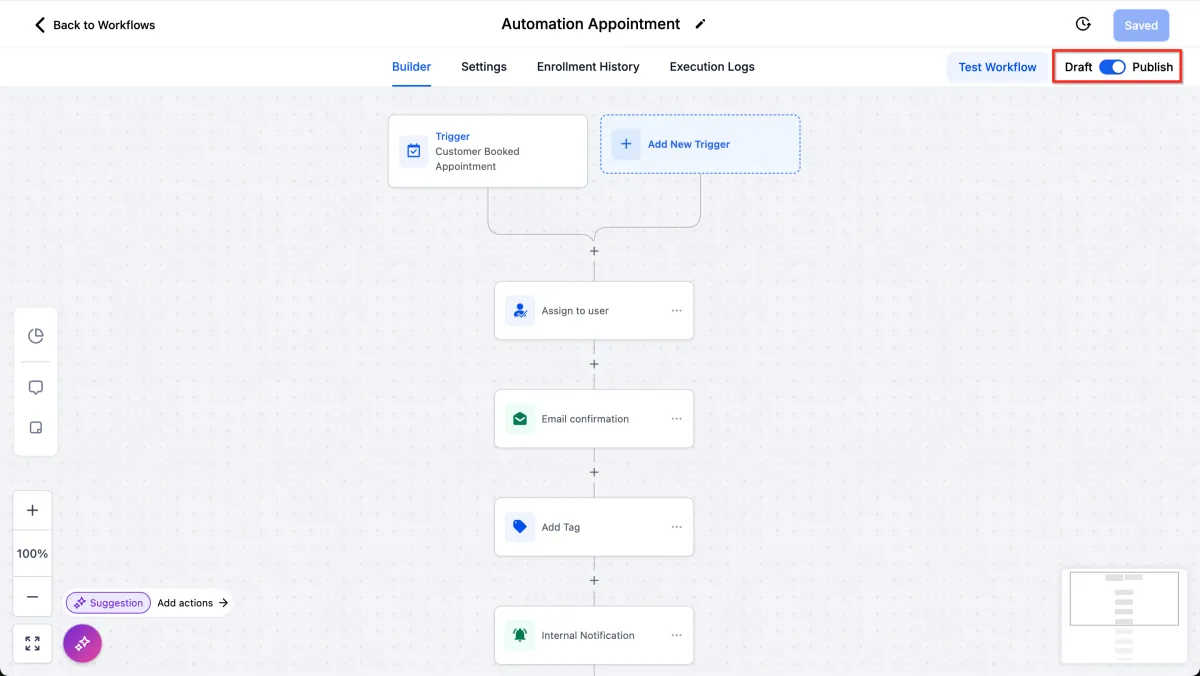This screenshot has width=1200, height=676.
Task: Open the purple AI assistant button
Action: (83, 643)
